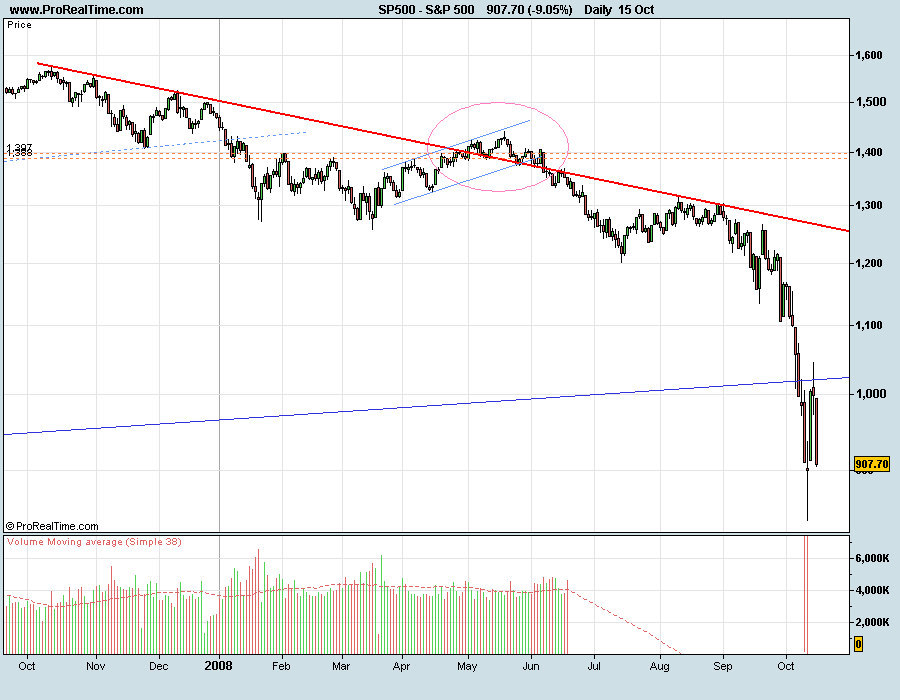Click the 'Feb' time axis label
This screenshot has height=700, width=900.
(x=281, y=666)
